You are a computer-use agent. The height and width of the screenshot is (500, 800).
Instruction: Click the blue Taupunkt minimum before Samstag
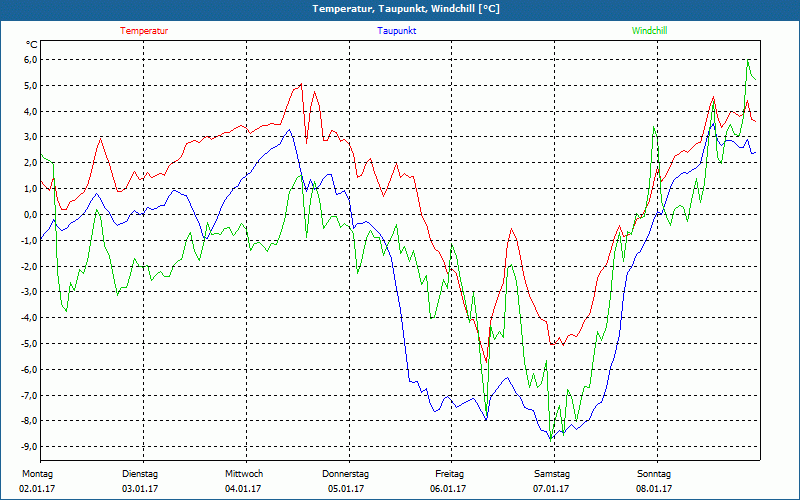pos(551,439)
